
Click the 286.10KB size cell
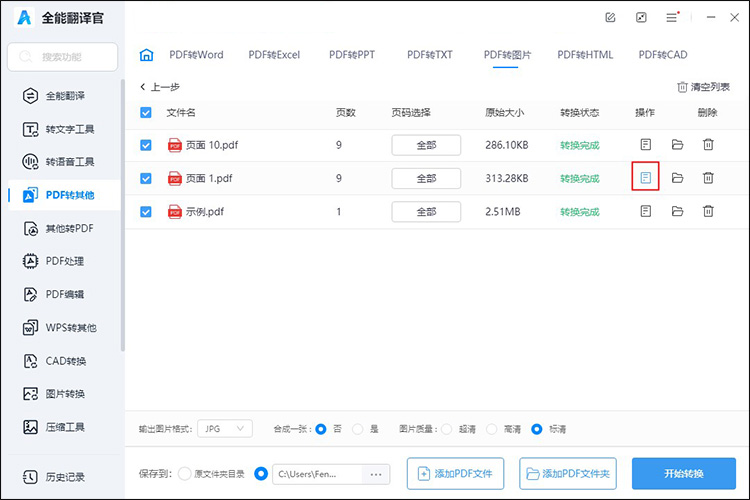(x=507, y=145)
